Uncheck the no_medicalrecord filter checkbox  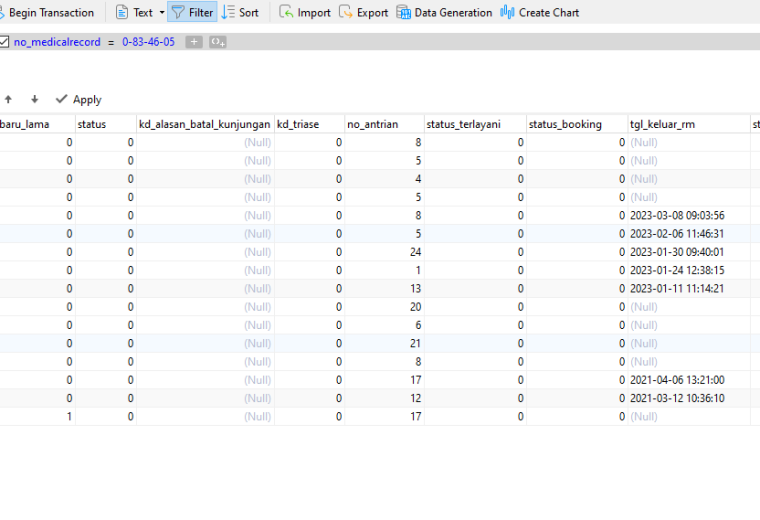pos(4,42)
